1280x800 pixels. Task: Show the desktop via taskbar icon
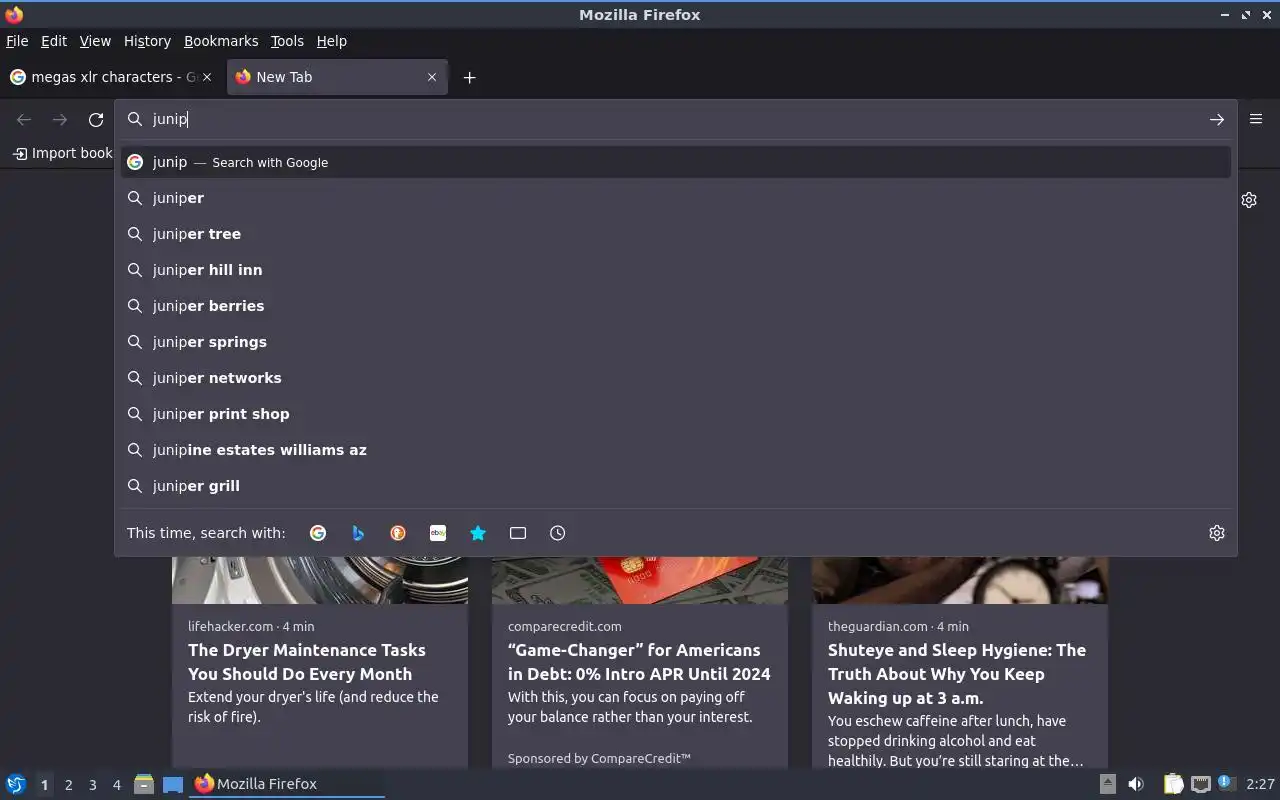click(173, 784)
